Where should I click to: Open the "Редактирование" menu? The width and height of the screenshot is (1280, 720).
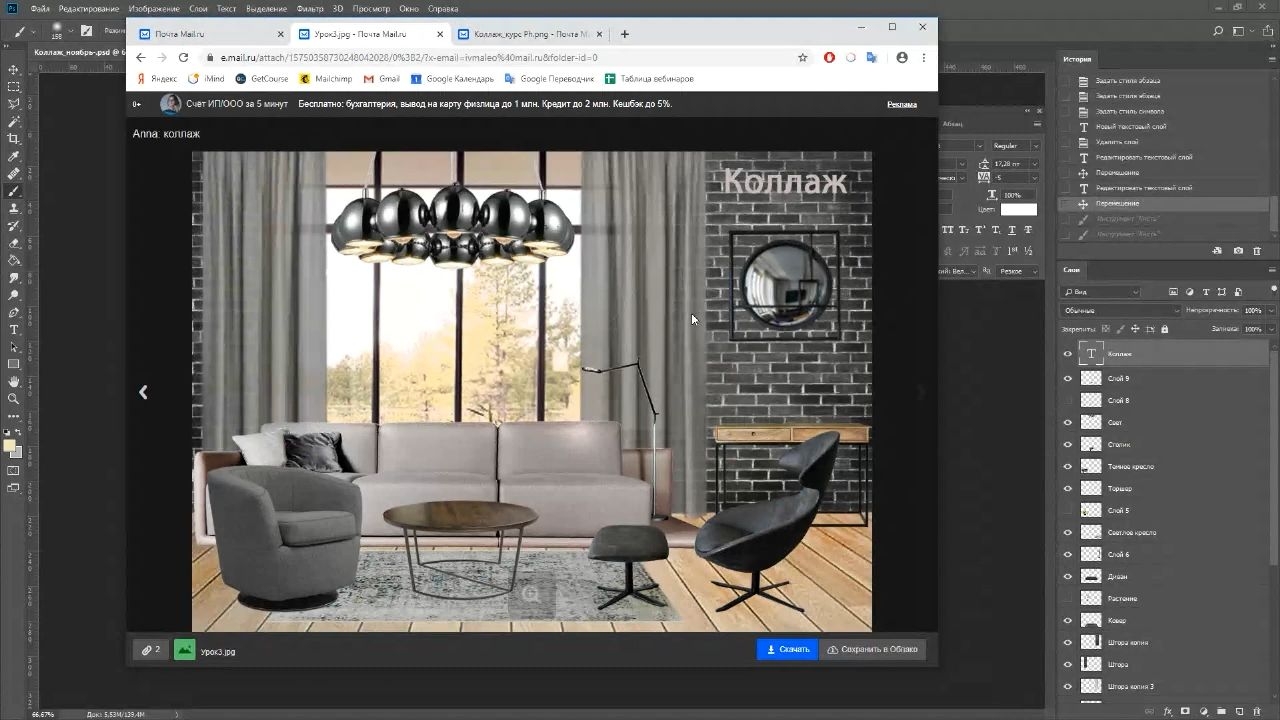click(x=89, y=9)
